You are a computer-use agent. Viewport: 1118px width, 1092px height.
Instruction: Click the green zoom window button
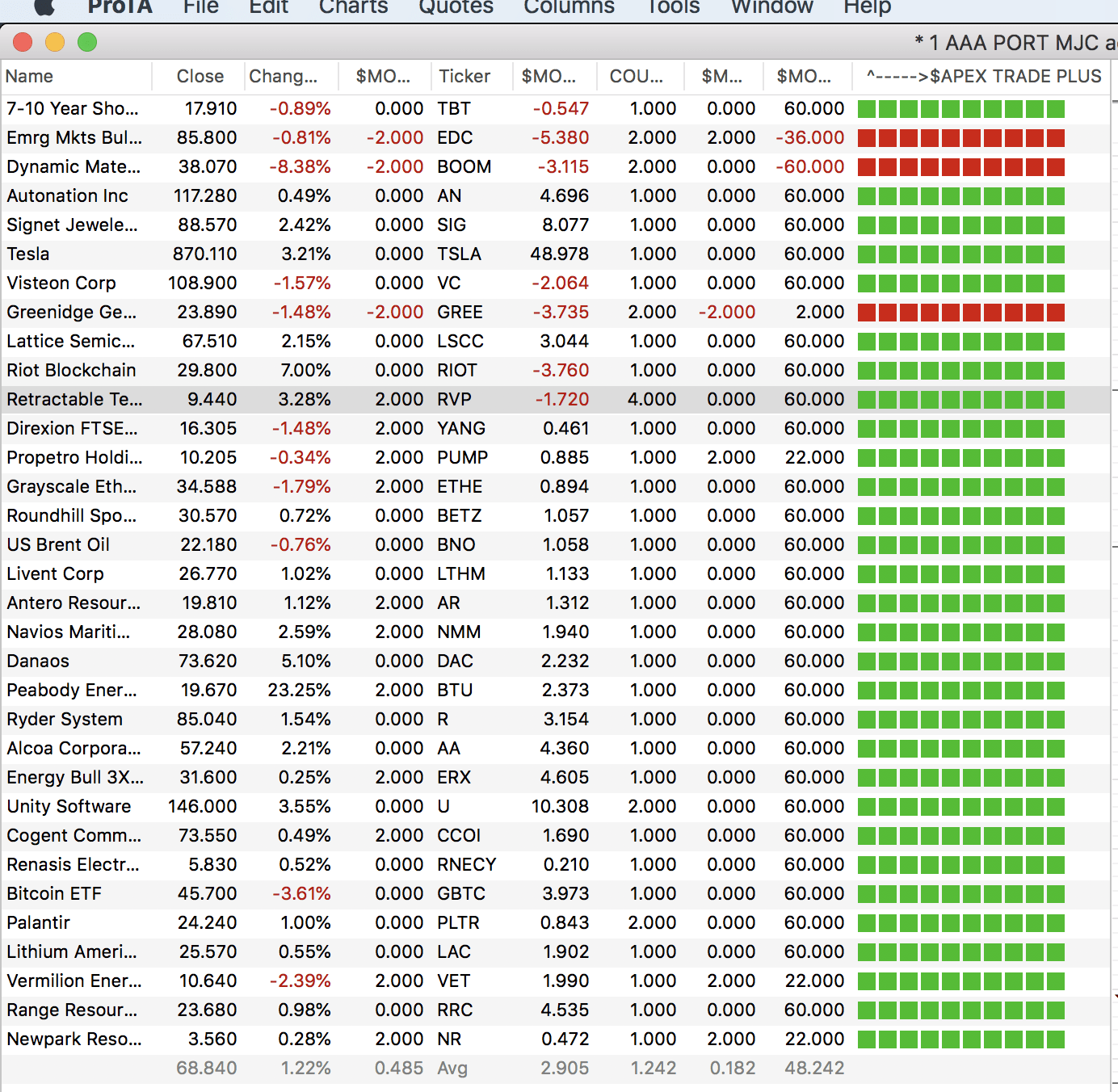[x=87, y=42]
